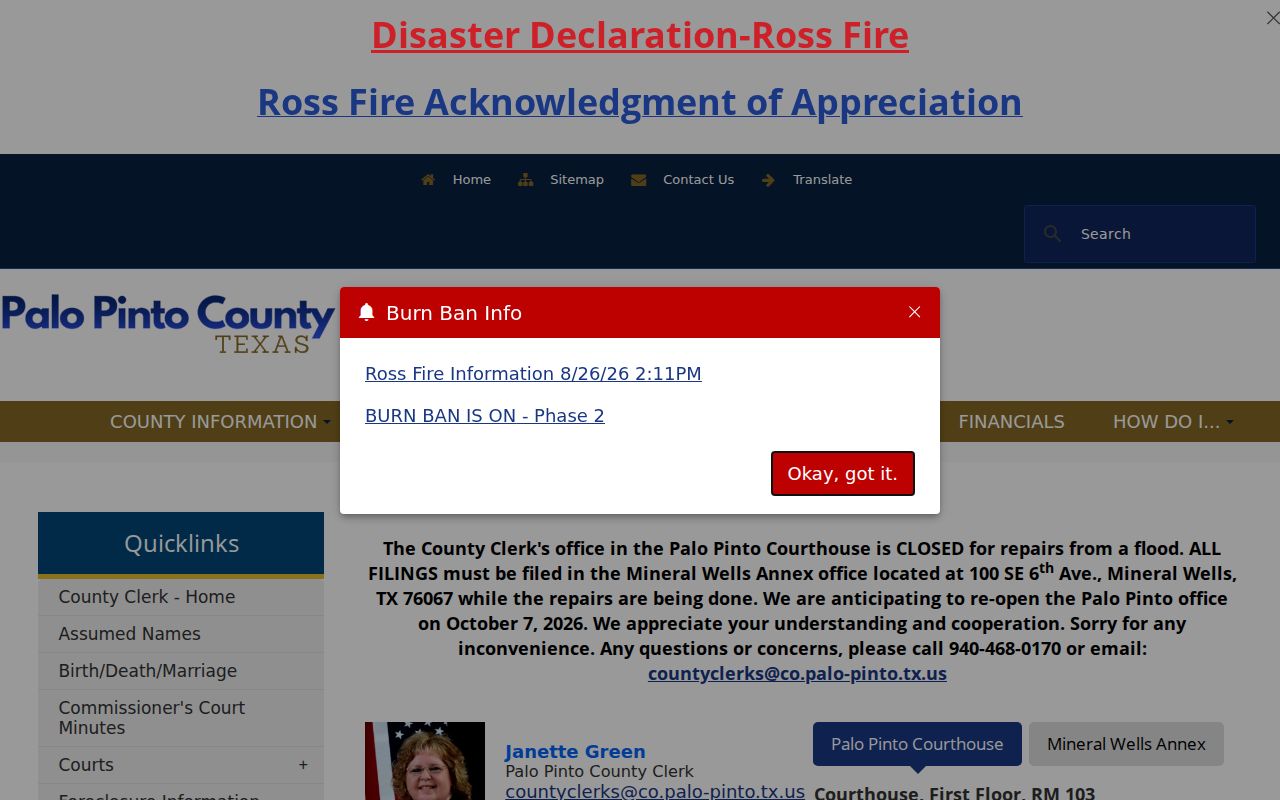
Task: Open County Clerk - Home quicklink
Action: coord(181,597)
